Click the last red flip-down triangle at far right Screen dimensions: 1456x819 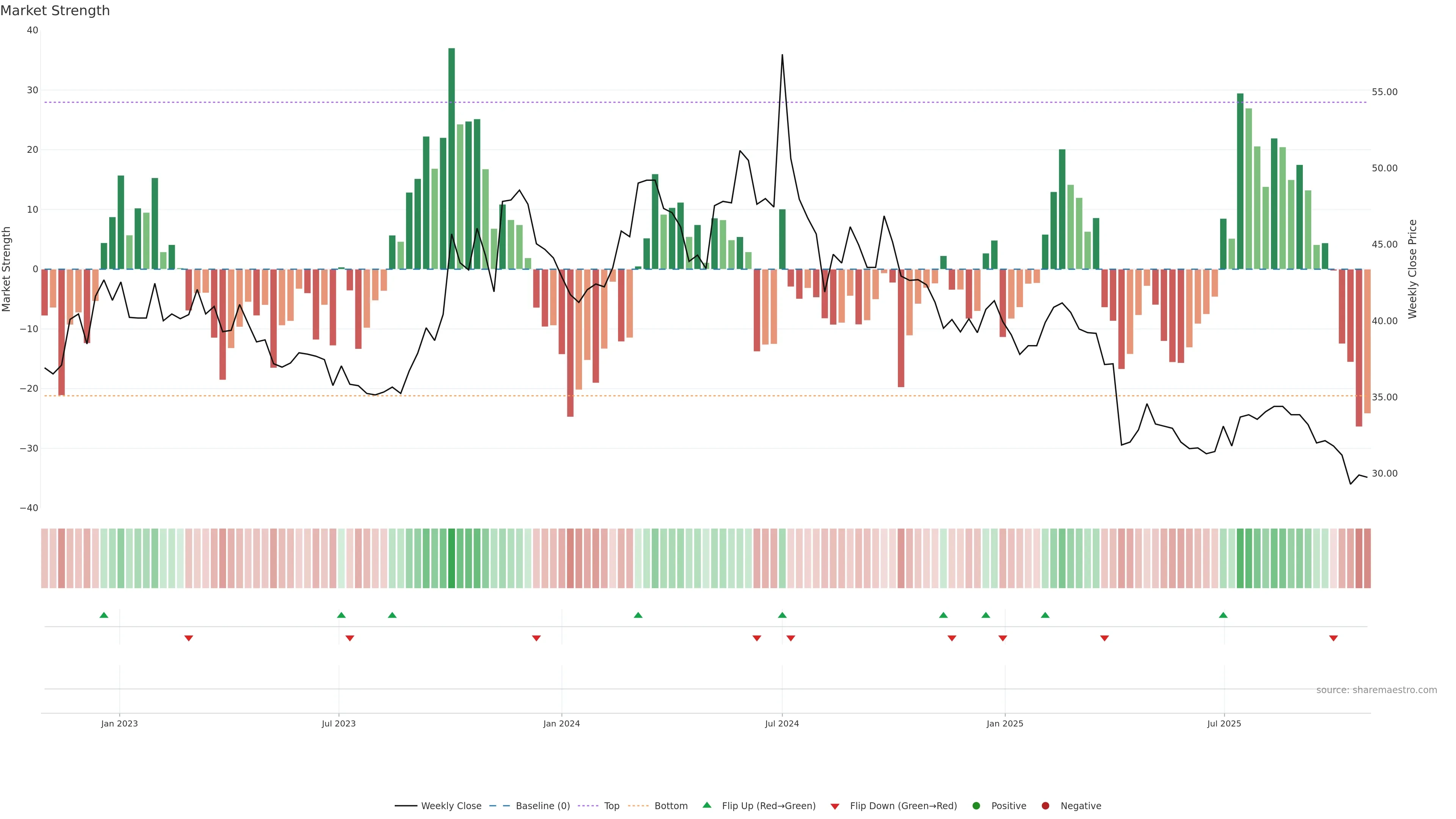coord(1334,638)
